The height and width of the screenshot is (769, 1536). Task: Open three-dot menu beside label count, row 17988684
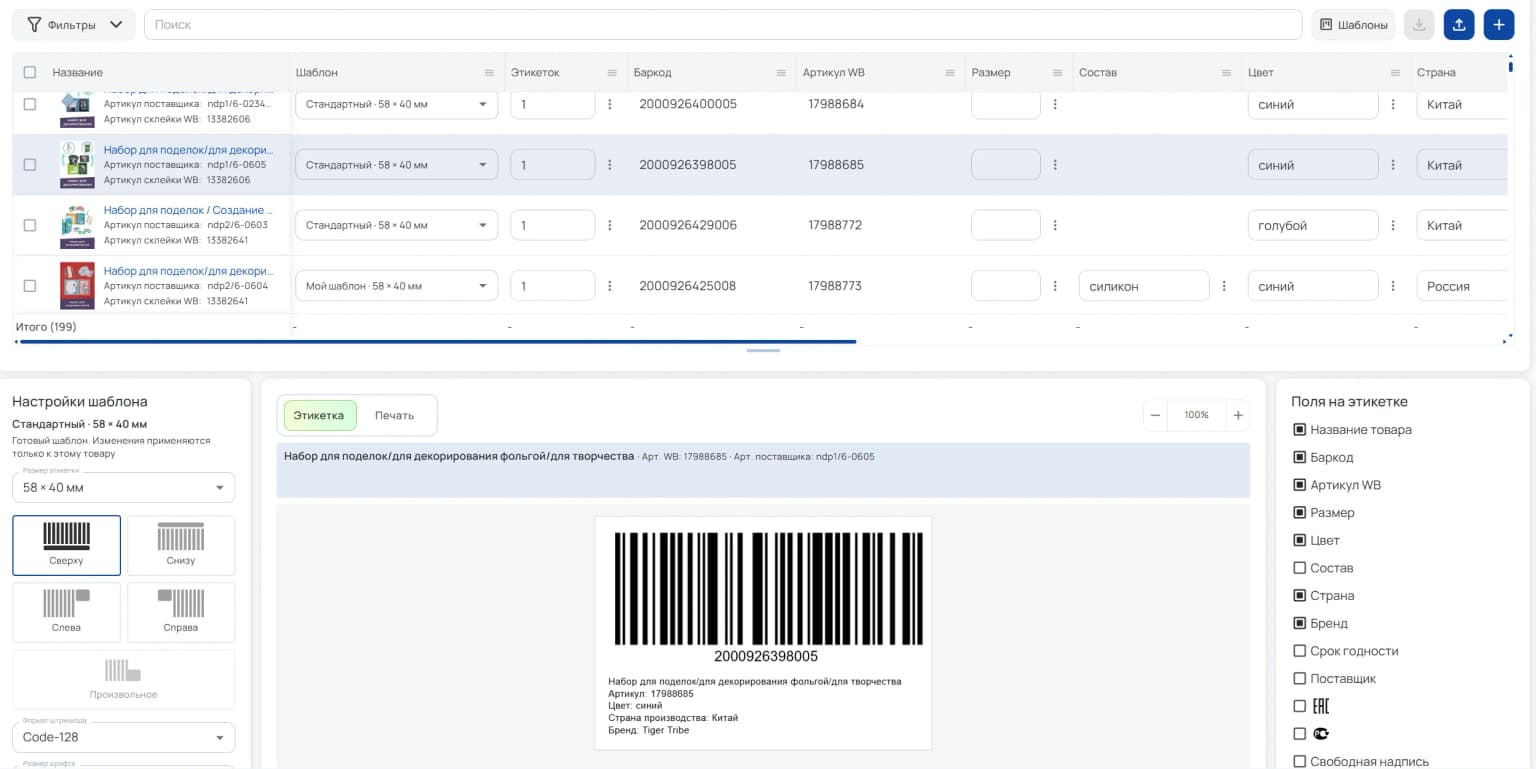(x=610, y=104)
